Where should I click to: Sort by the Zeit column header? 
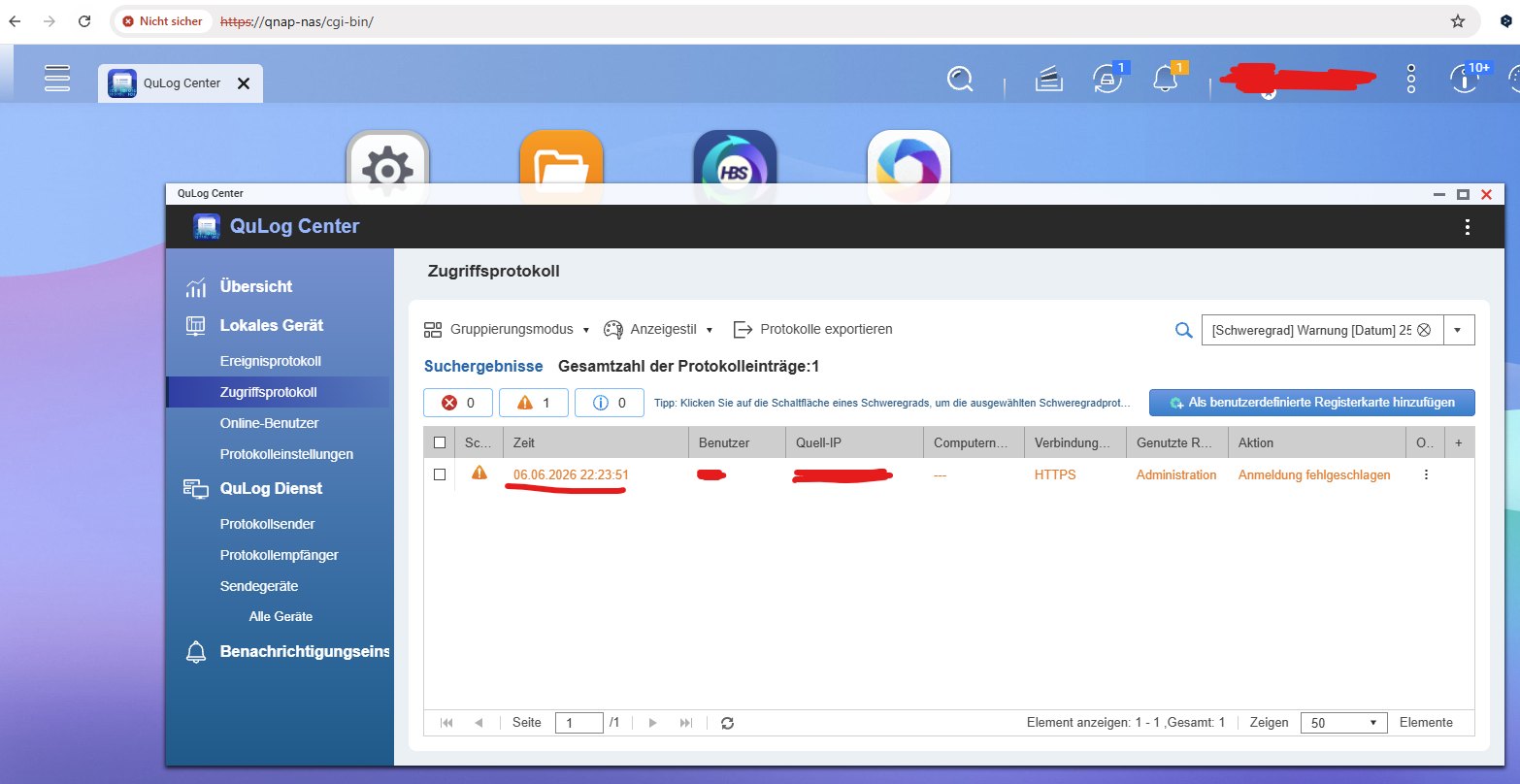point(596,442)
